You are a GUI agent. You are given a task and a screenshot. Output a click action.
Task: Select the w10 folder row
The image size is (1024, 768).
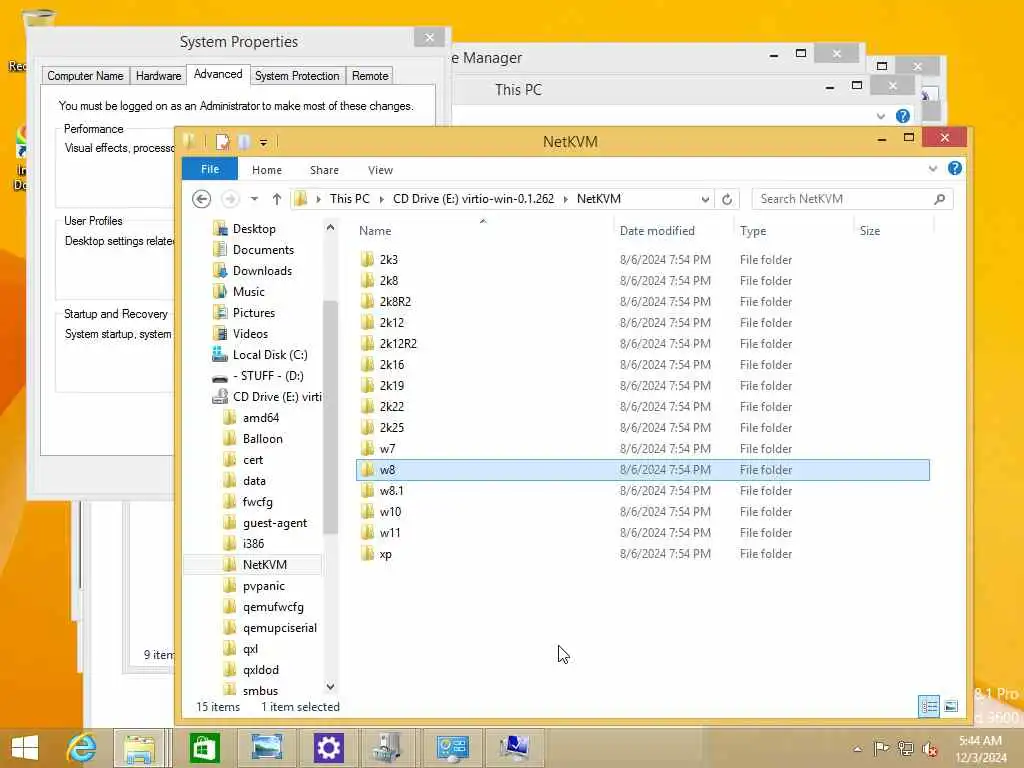(643, 512)
